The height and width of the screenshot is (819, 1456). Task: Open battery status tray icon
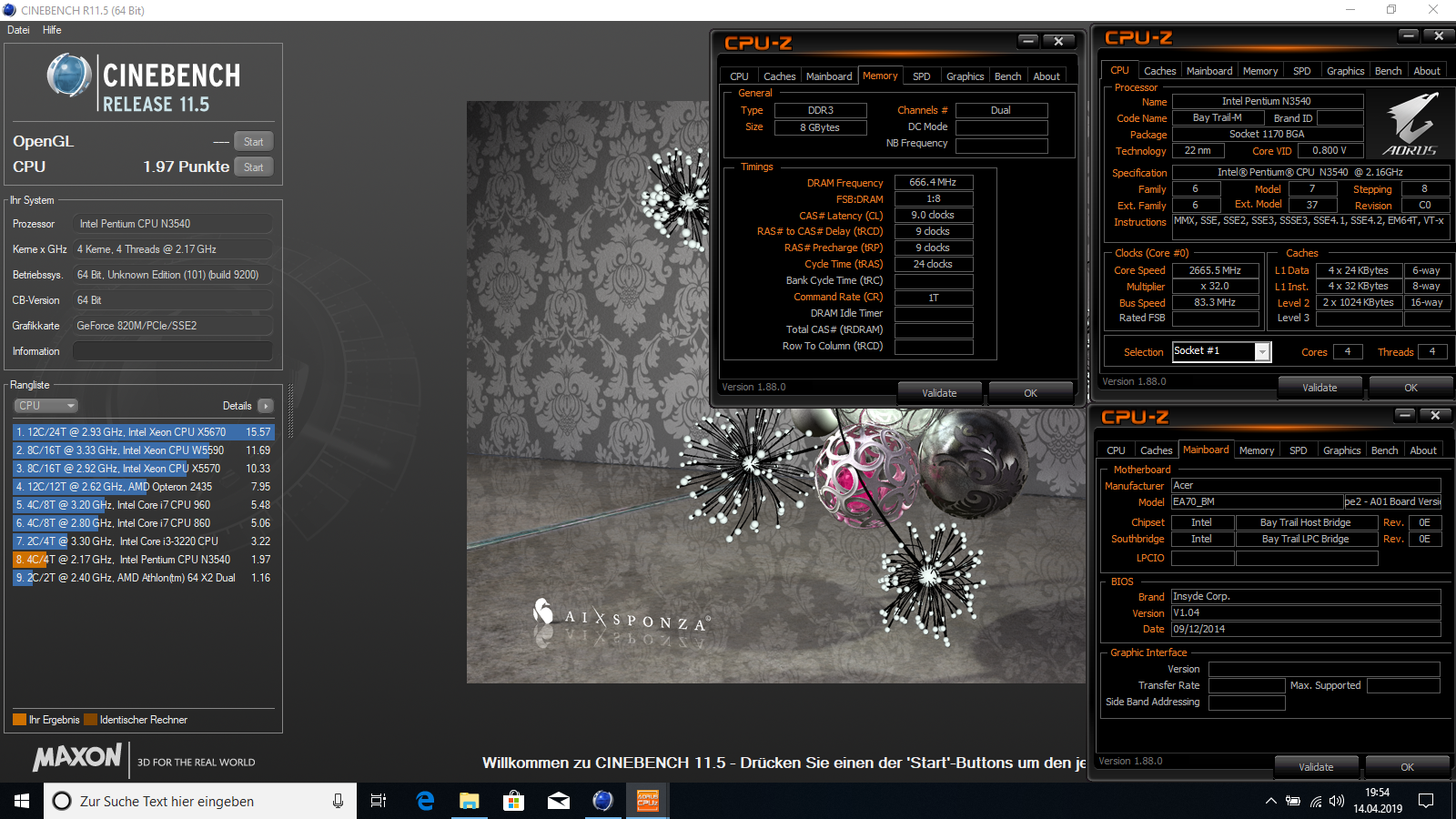point(1292,801)
